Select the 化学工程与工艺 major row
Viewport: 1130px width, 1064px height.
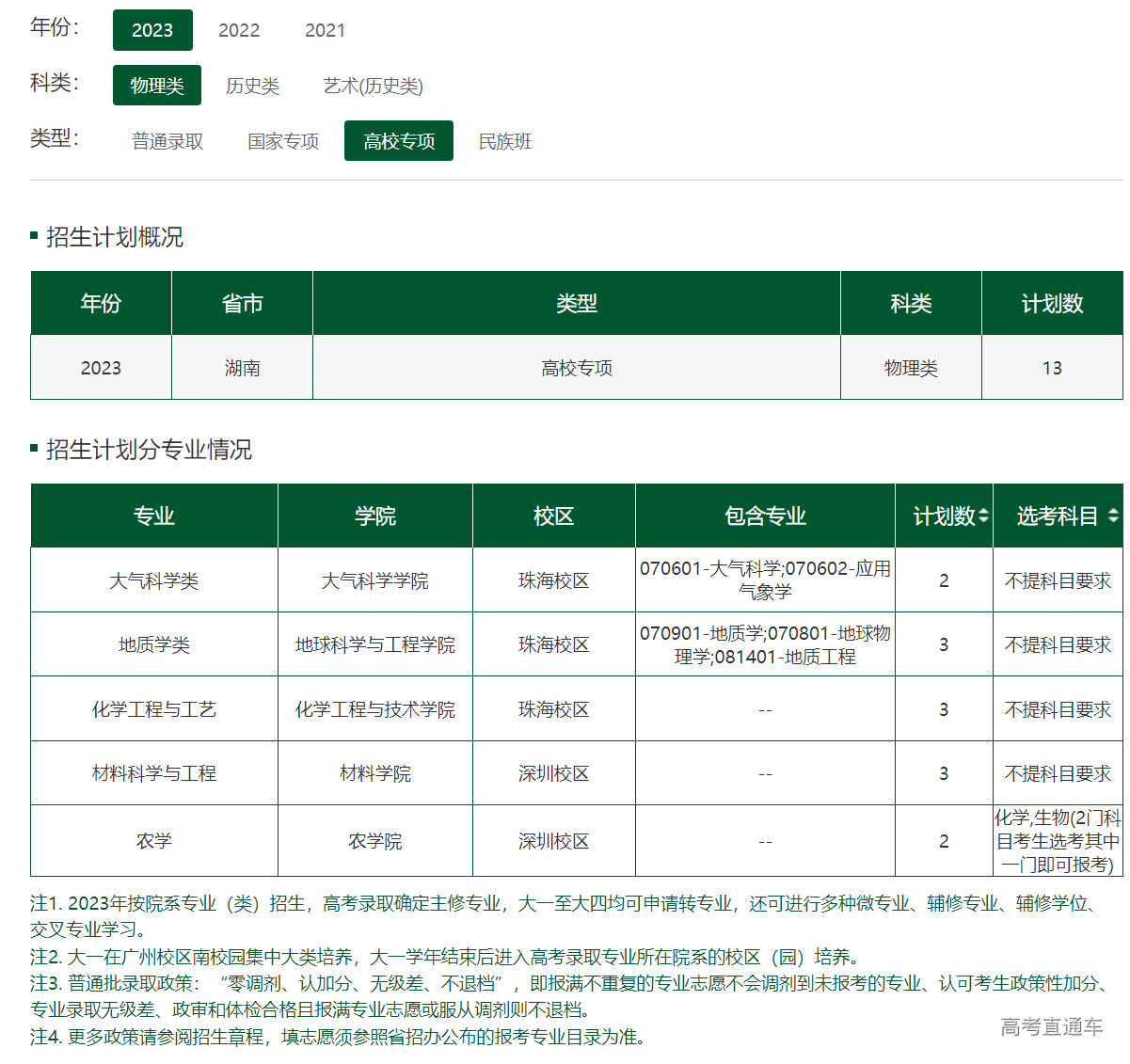pyautogui.click(x=154, y=709)
